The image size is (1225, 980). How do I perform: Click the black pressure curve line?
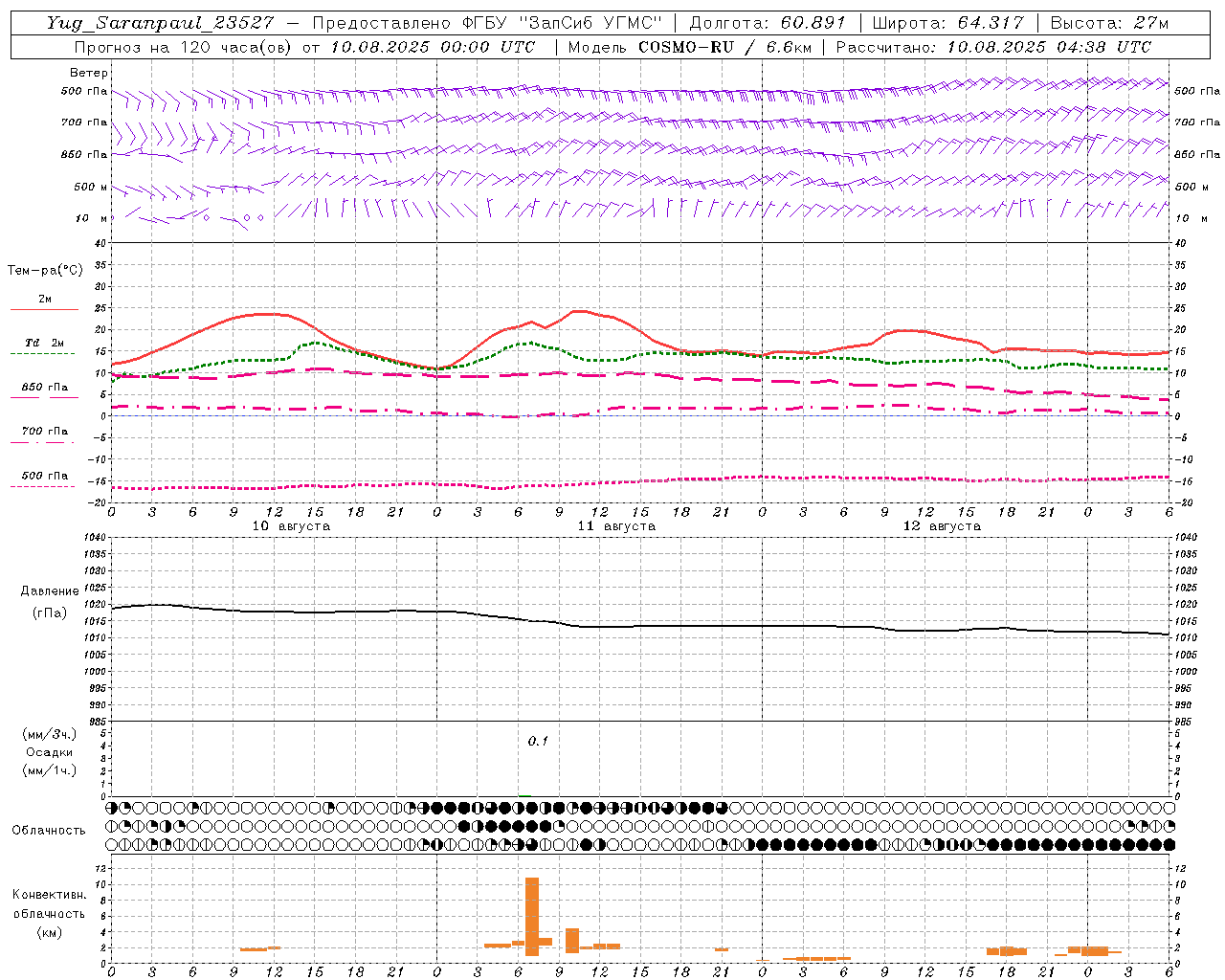click(x=641, y=626)
